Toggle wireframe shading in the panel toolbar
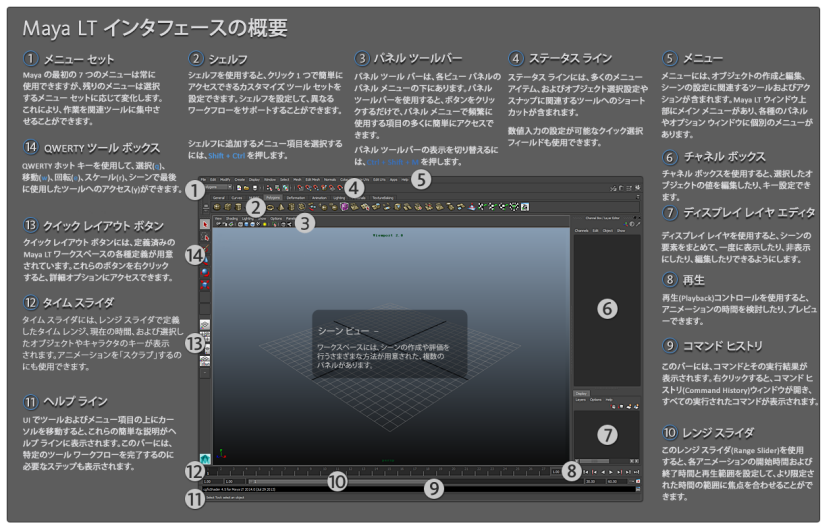Viewport: 828px width, 528px height. 240,224
